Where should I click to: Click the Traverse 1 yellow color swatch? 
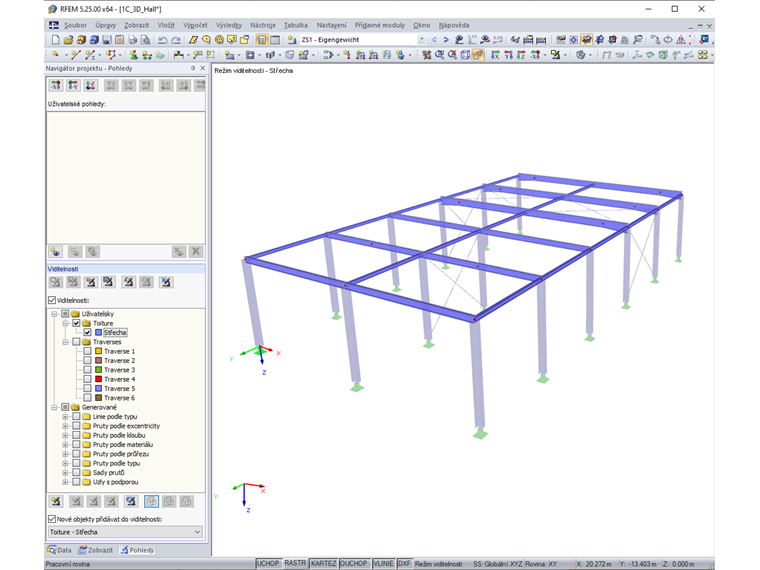click(98, 351)
